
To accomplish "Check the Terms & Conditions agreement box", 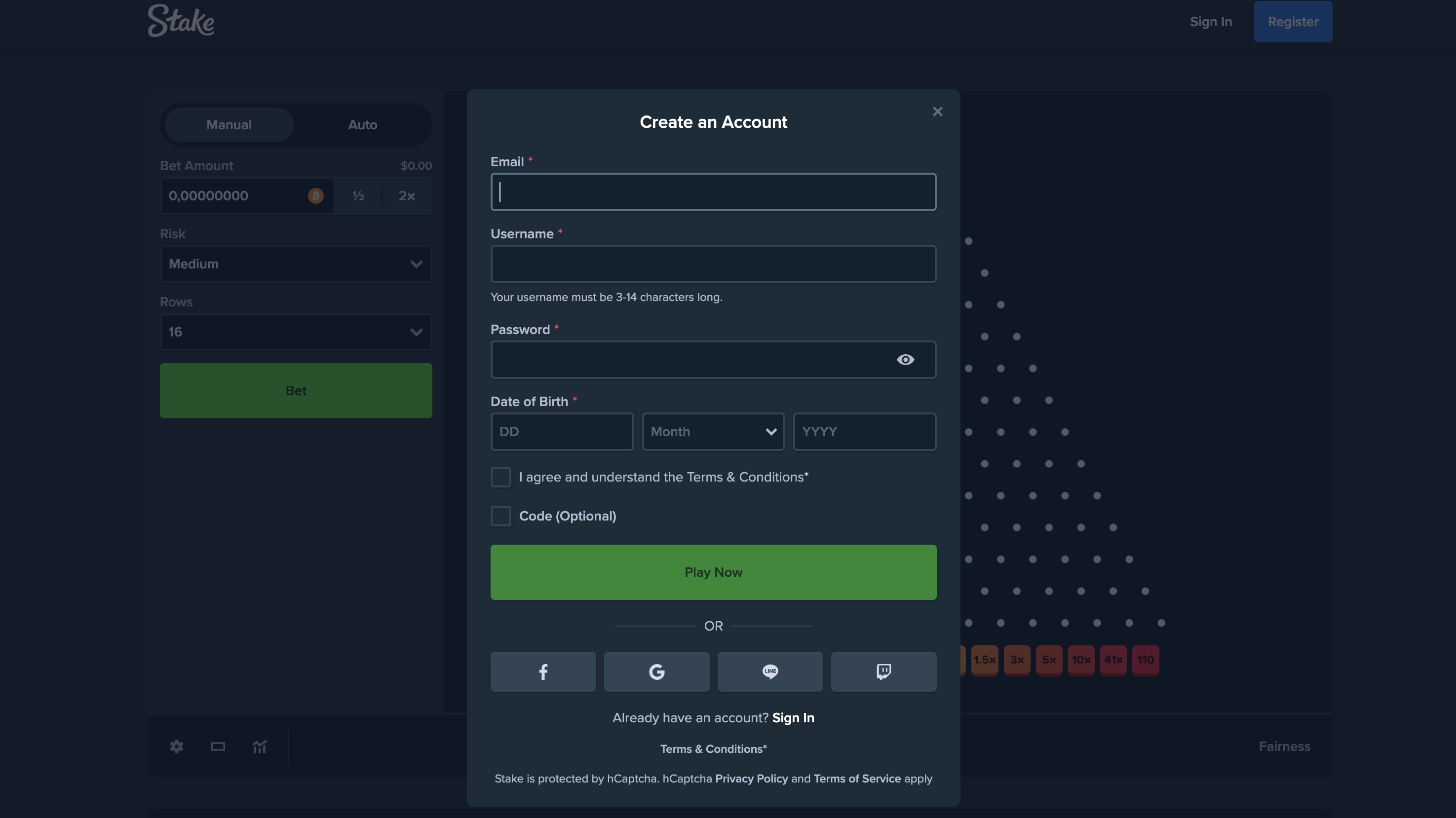I will pos(500,477).
